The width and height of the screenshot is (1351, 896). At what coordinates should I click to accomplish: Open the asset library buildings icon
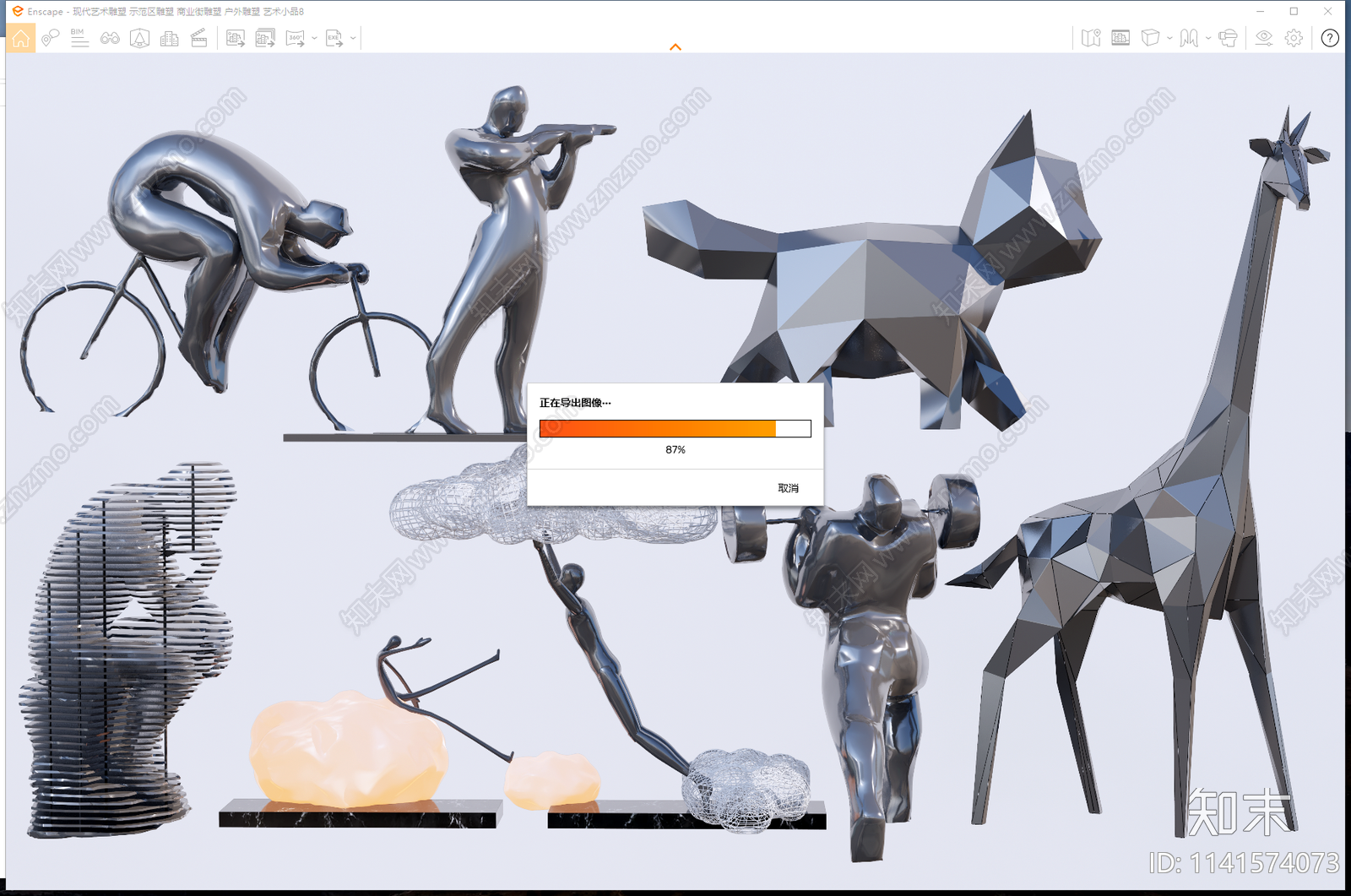(x=169, y=38)
